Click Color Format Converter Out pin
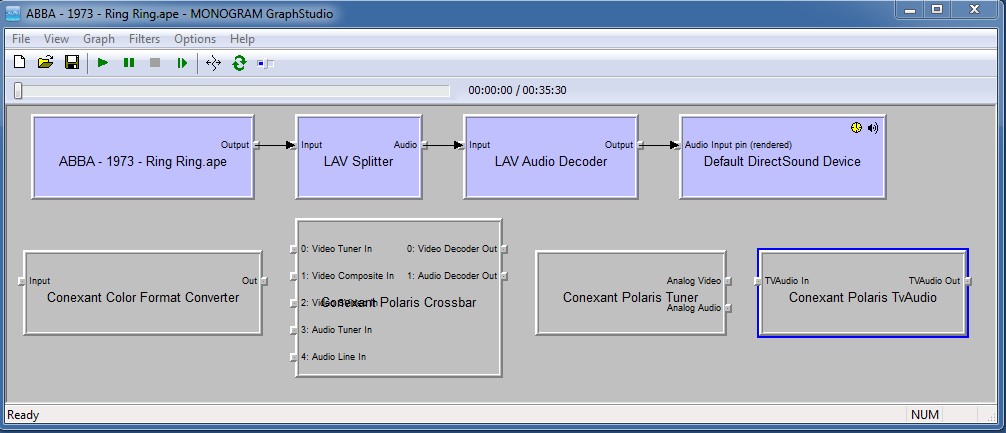This screenshot has height=433, width=1006. point(264,281)
